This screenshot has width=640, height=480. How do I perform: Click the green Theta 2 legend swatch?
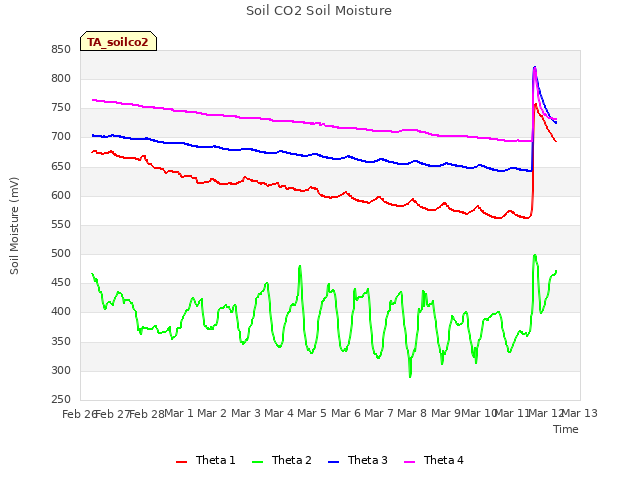coord(258,462)
